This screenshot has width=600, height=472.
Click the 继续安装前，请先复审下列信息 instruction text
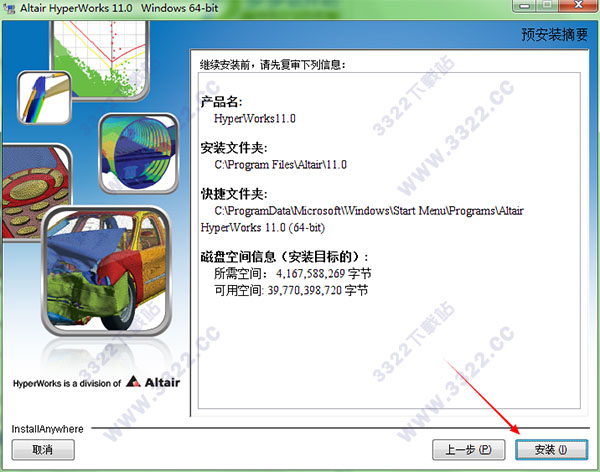272,65
